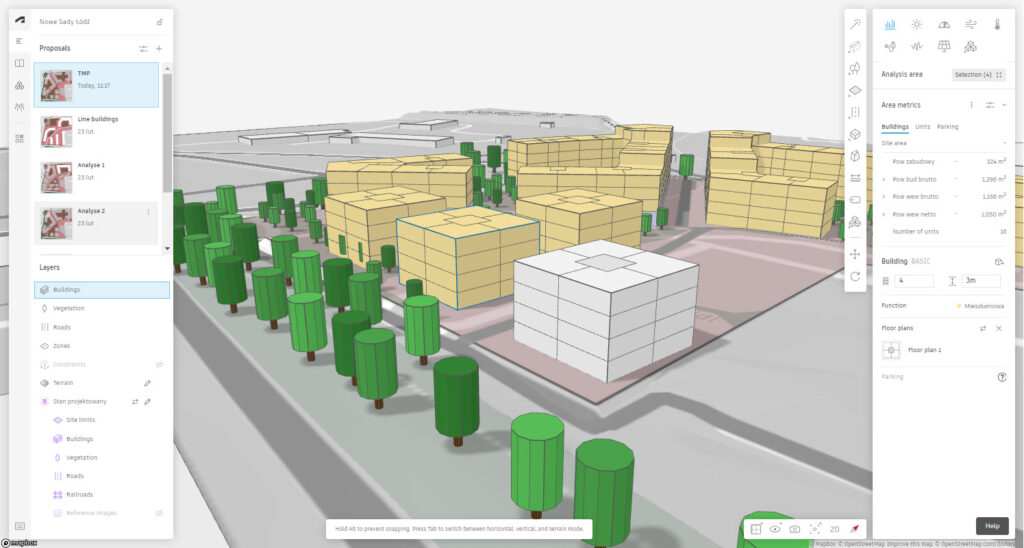
Task: Switch to the Parking tab
Action: (947, 127)
